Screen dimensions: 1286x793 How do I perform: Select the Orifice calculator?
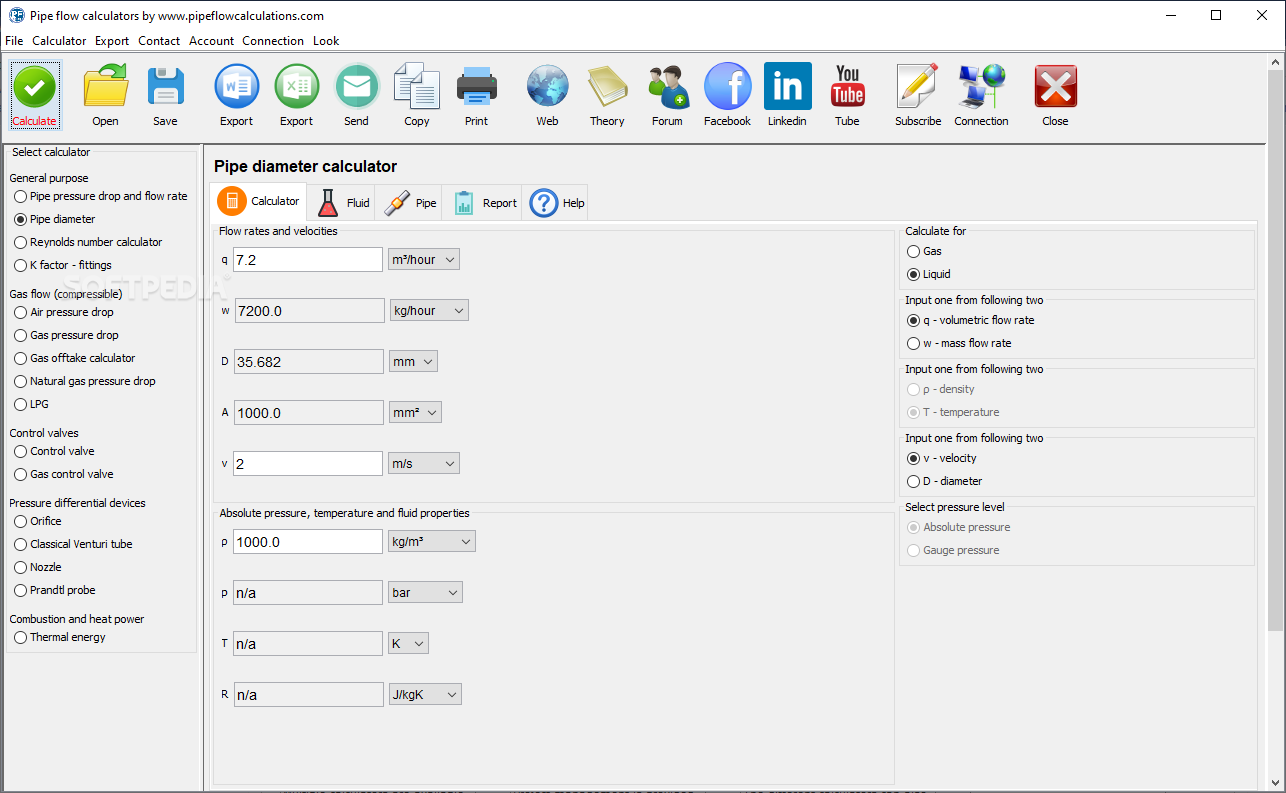[38, 521]
